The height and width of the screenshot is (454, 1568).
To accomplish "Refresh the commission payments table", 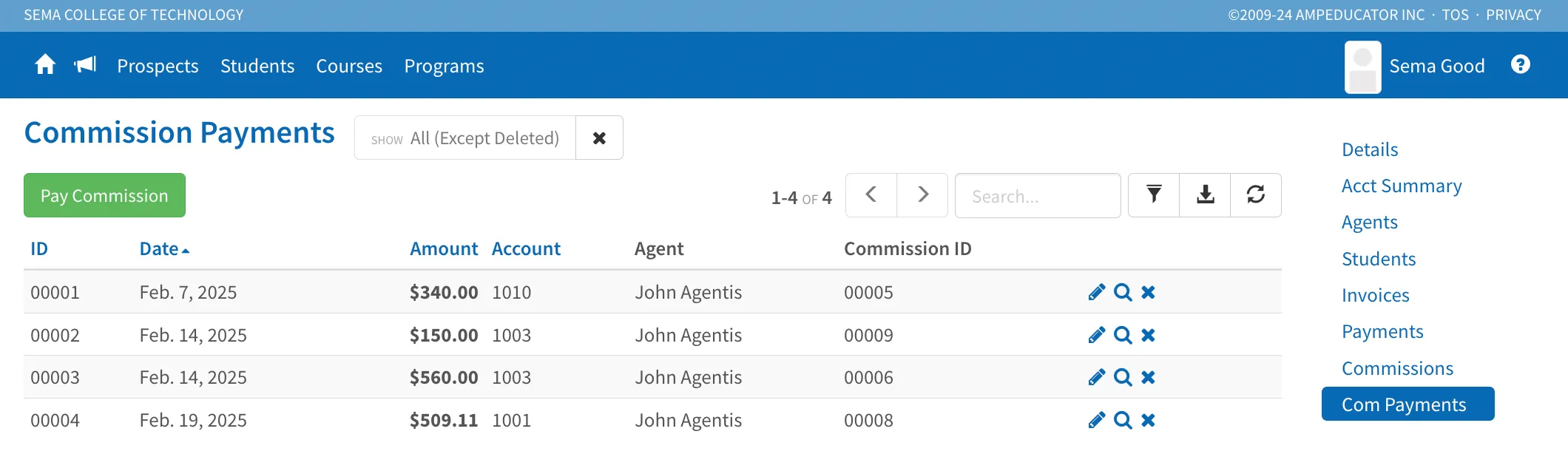I will point(1256,195).
